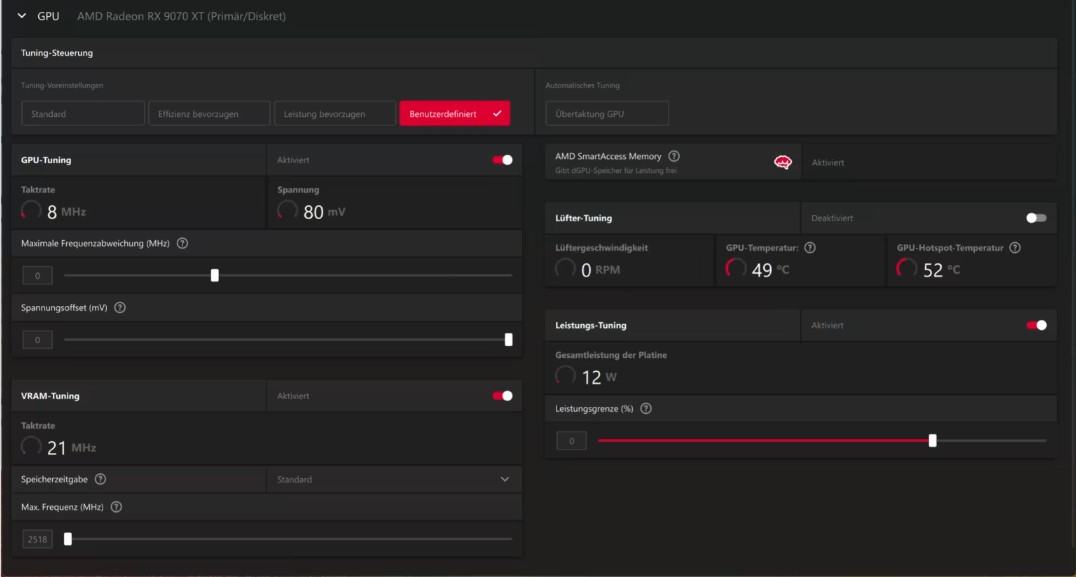Enable the Lüfter-Tuning switch
Viewport: 1076px width, 577px height.
coord(1036,218)
